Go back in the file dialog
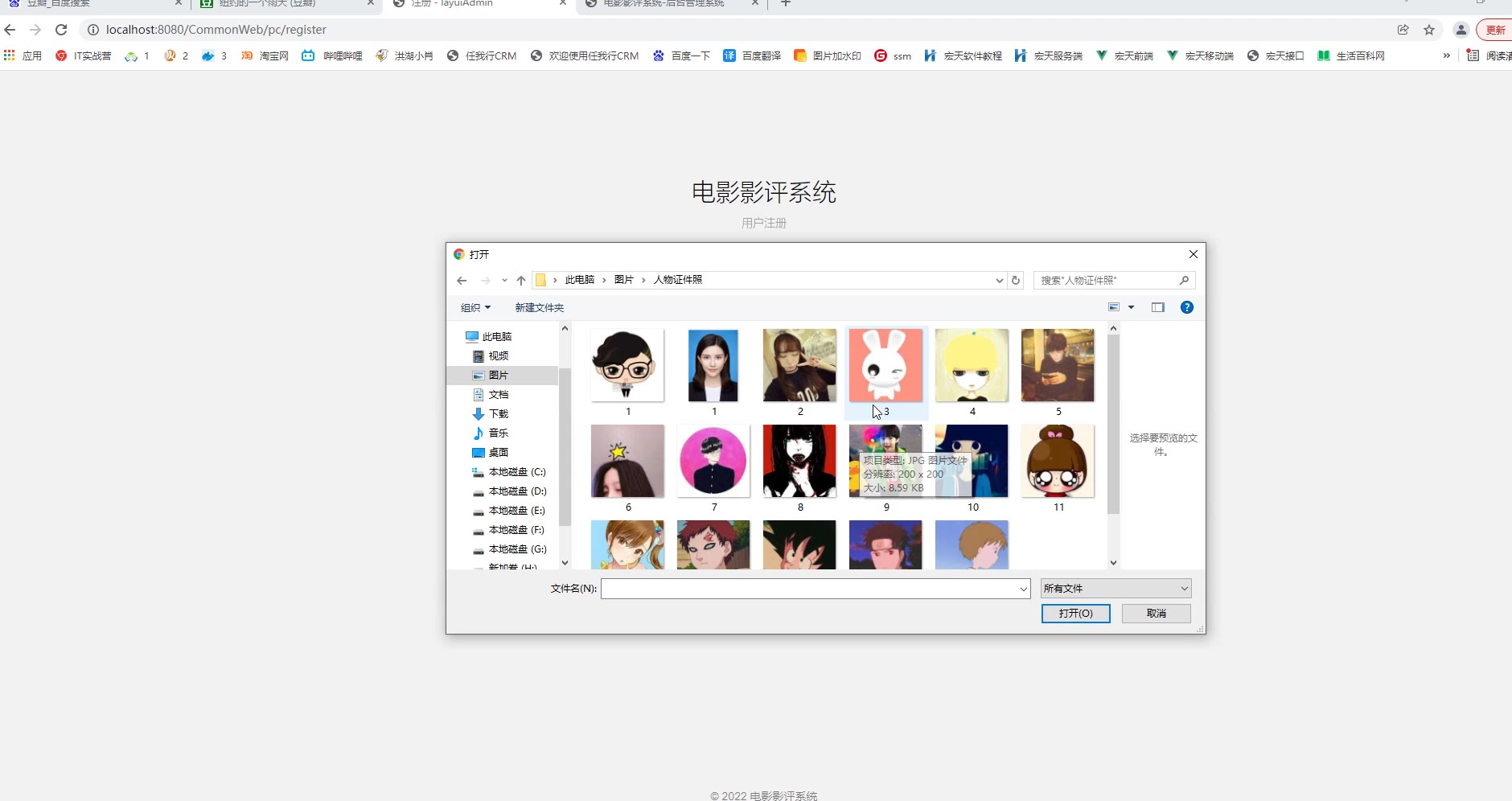1512x801 pixels. [x=462, y=281]
